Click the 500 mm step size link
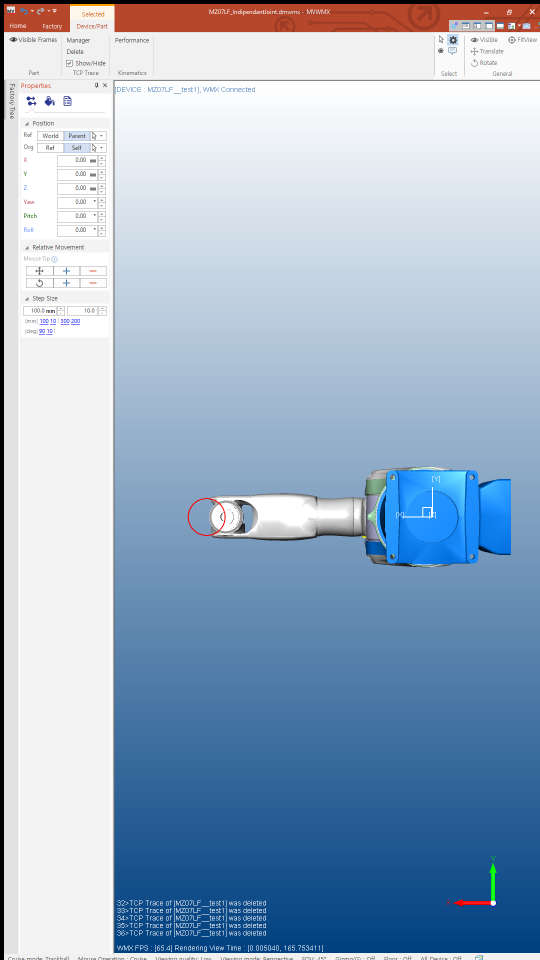 (x=65, y=321)
